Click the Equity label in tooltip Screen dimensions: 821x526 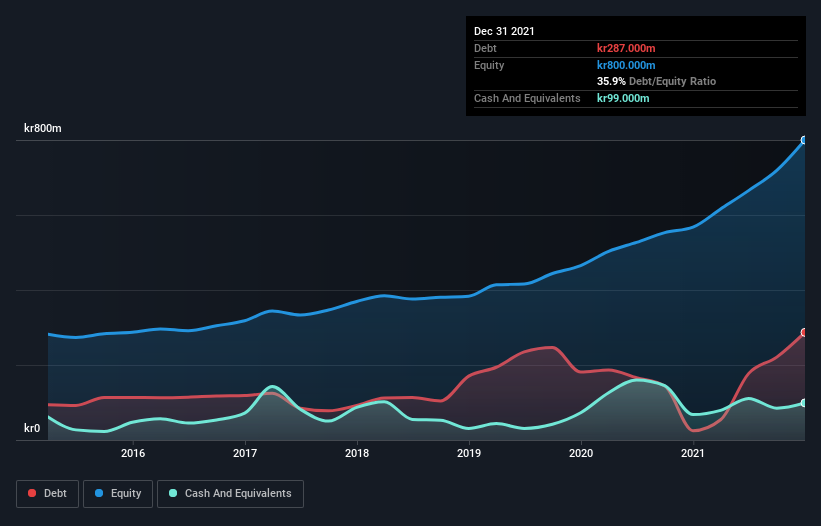(489, 65)
